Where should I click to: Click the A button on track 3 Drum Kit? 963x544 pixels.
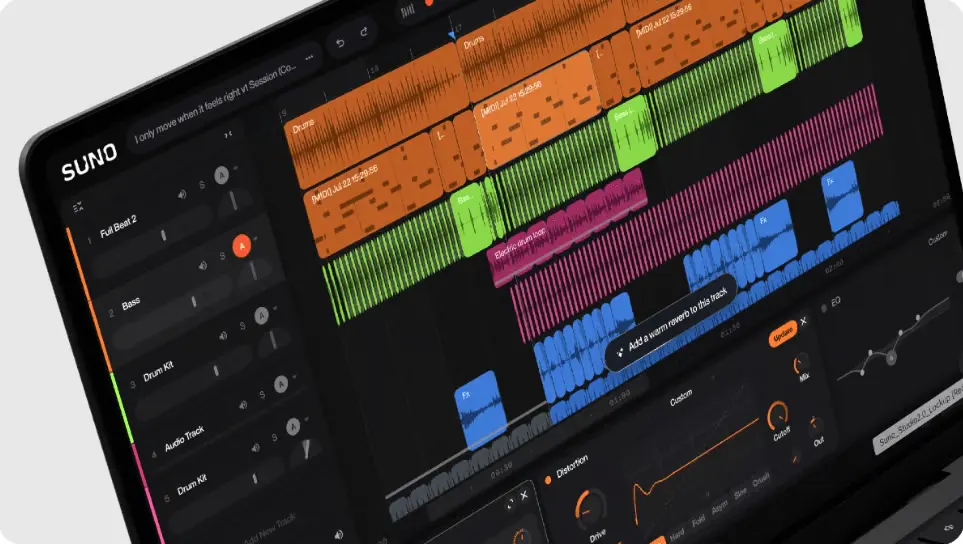coord(262,316)
